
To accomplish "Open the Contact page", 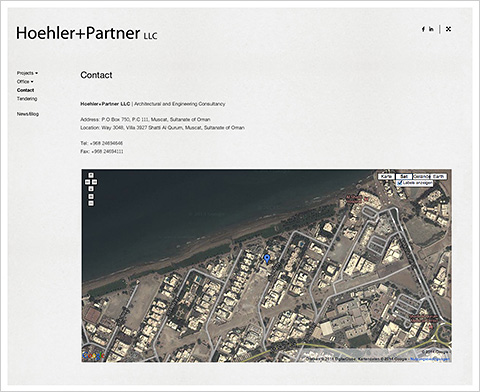I will pyautogui.click(x=25, y=90).
